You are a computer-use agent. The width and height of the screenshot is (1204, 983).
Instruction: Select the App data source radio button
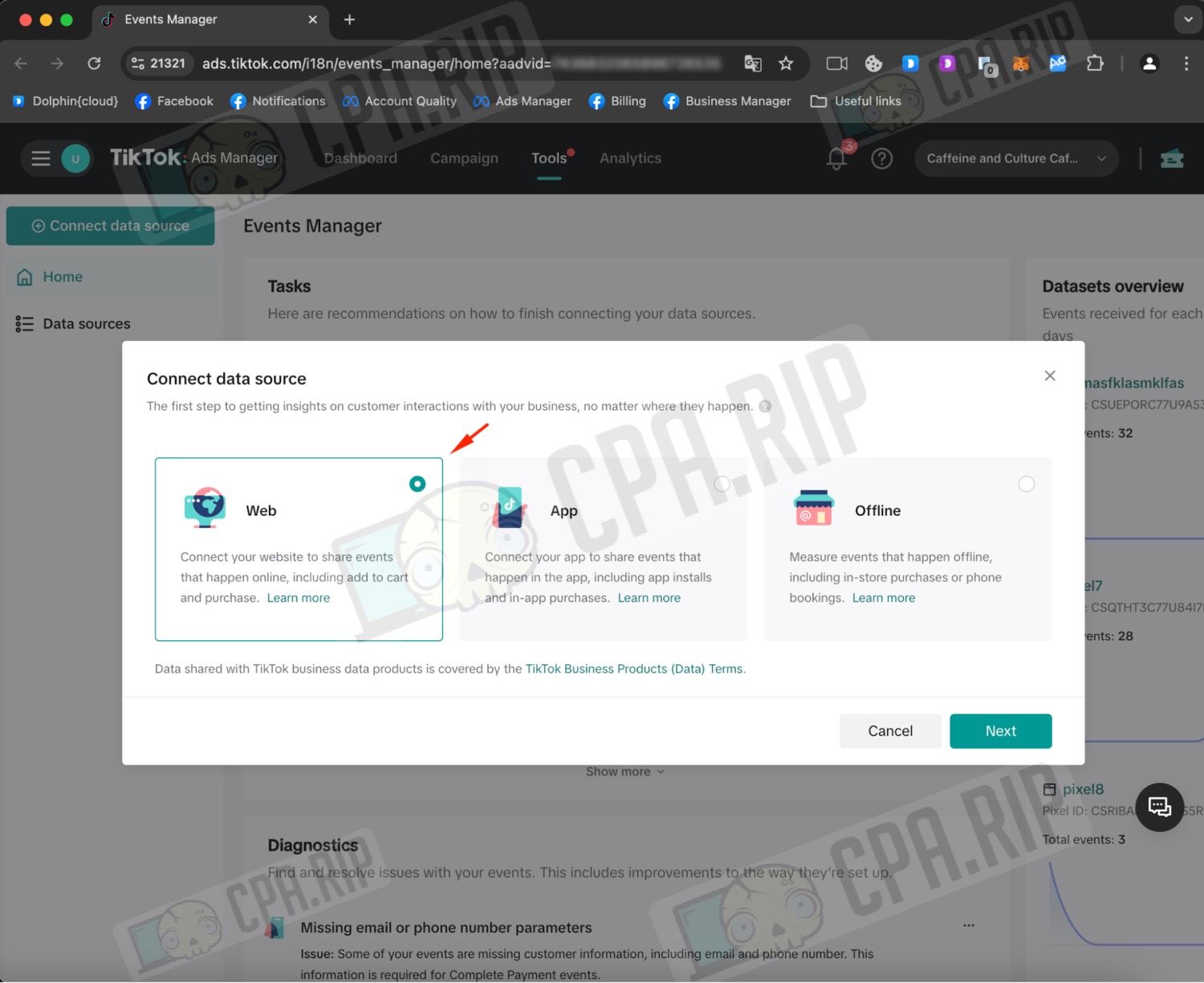pyautogui.click(x=722, y=484)
